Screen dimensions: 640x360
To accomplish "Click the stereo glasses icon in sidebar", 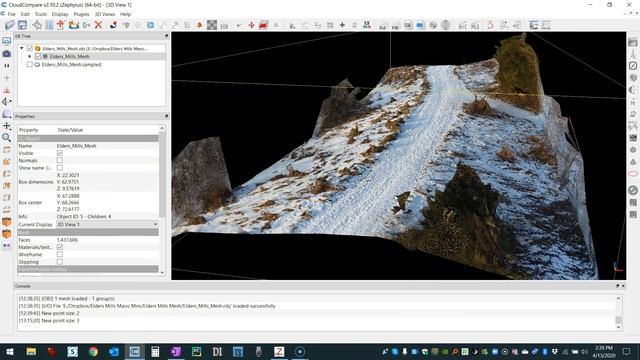I will [7, 246].
